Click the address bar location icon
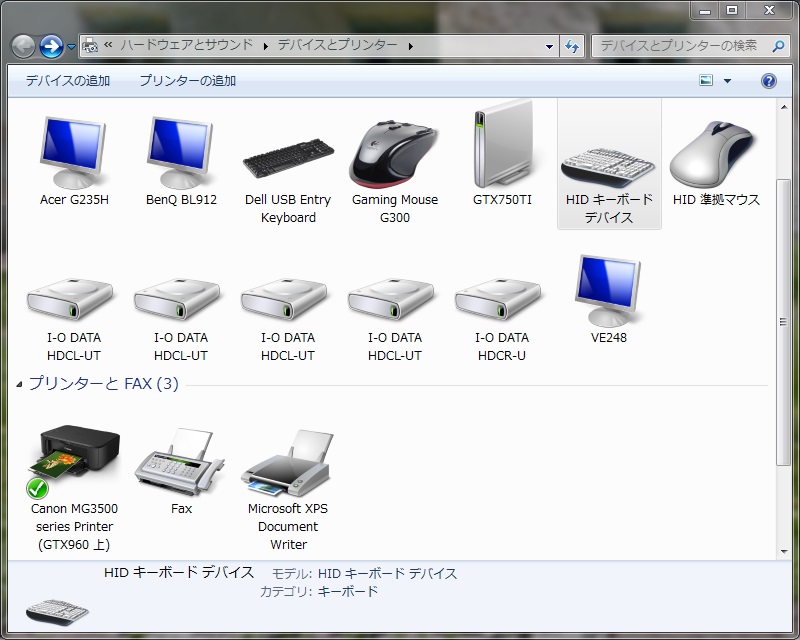The image size is (800, 640). pyautogui.click(x=90, y=46)
